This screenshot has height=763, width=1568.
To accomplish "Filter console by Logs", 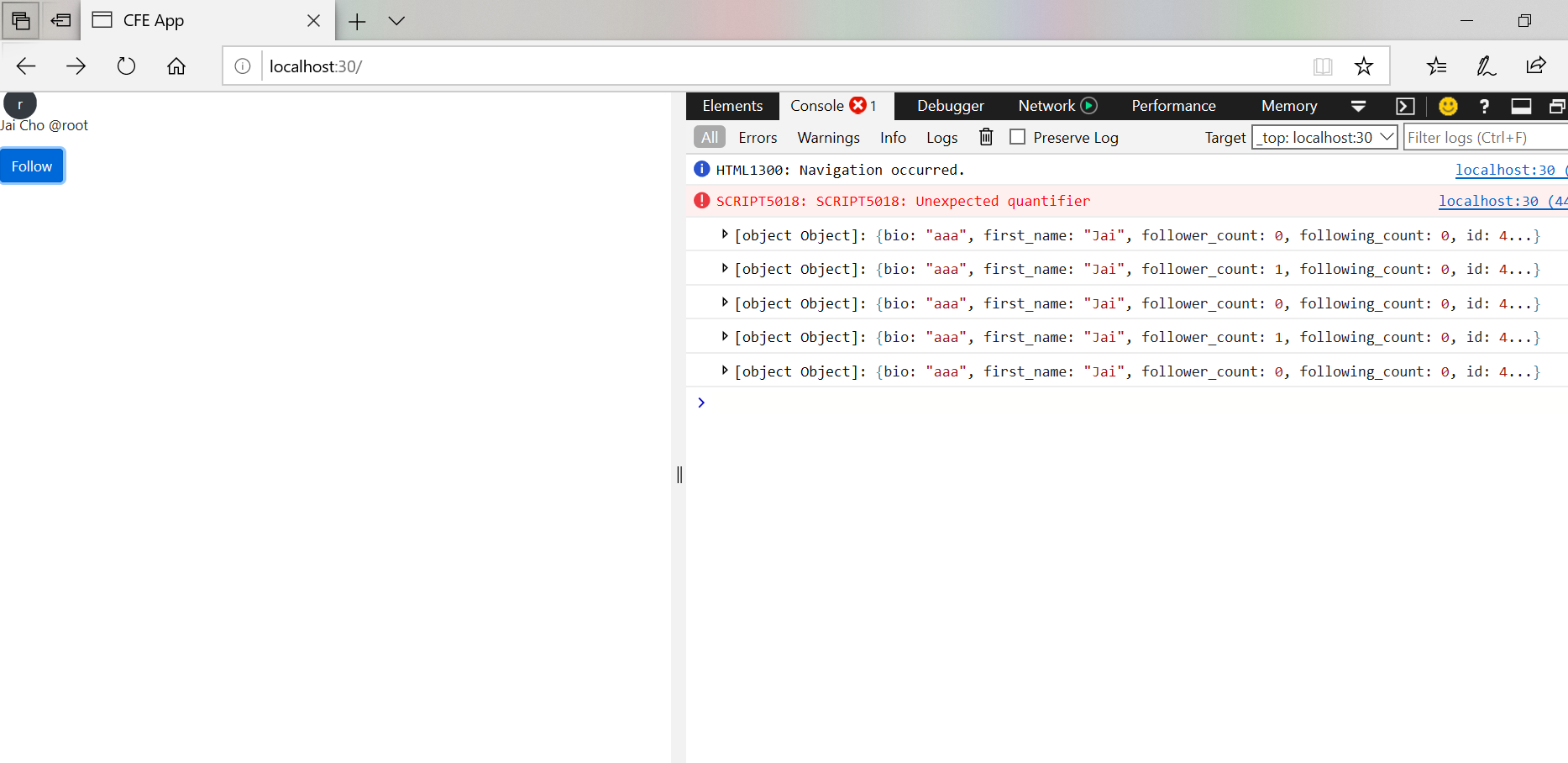I will [941, 138].
